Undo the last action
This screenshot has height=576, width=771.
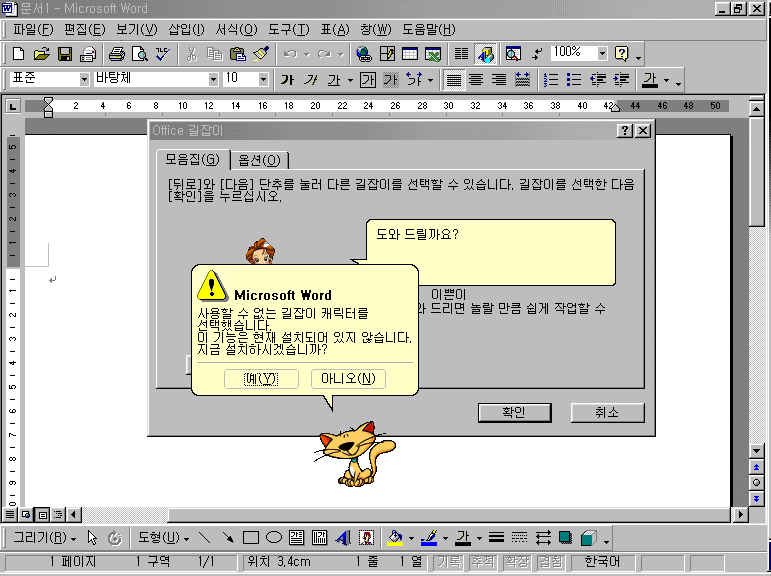[290, 54]
